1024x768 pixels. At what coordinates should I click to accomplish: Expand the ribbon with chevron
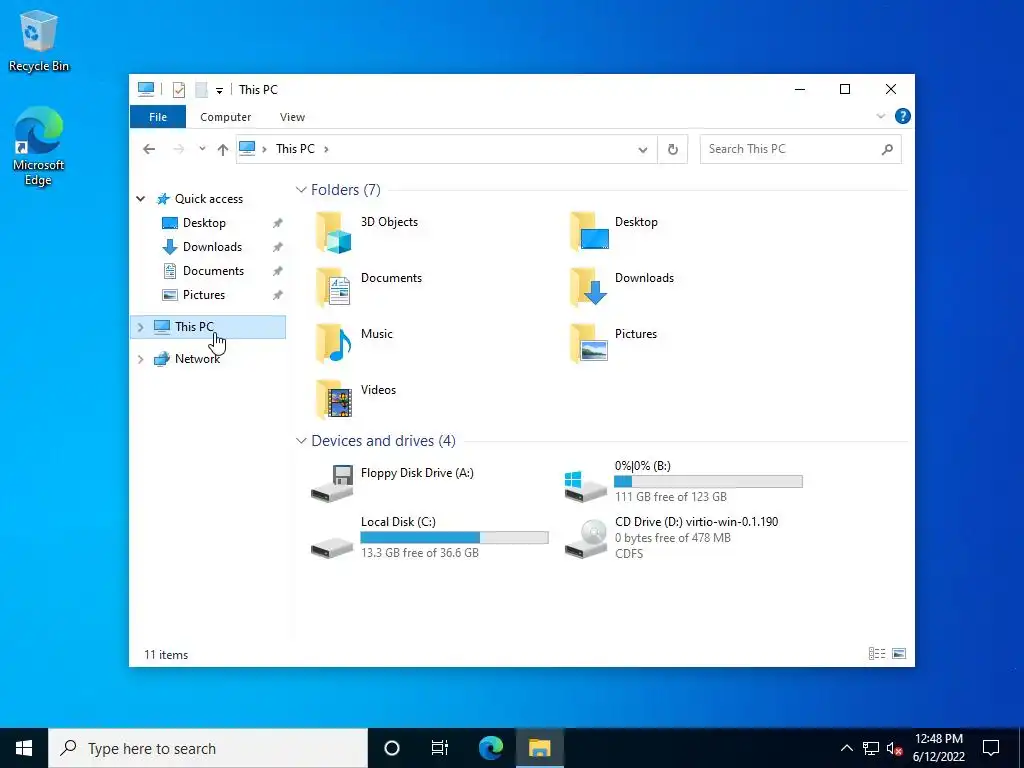(880, 116)
